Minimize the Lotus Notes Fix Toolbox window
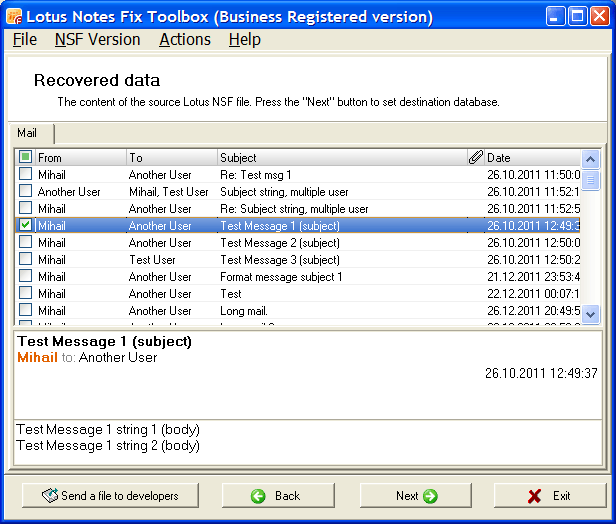The width and height of the screenshot is (616, 524). click(555, 16)
